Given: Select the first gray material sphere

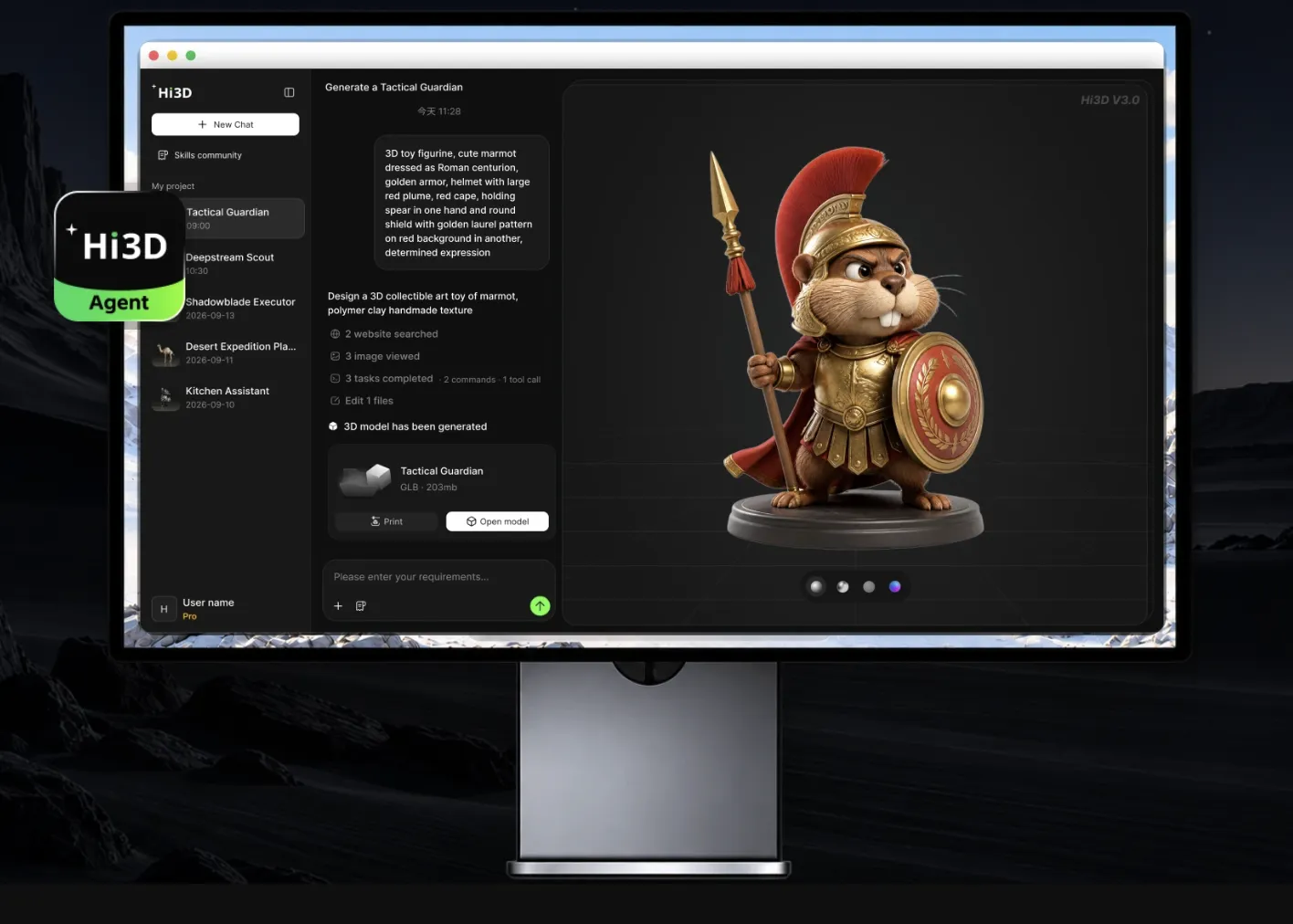Looking at the screenshot, I should pyautogui.click(x=816, y=587).
